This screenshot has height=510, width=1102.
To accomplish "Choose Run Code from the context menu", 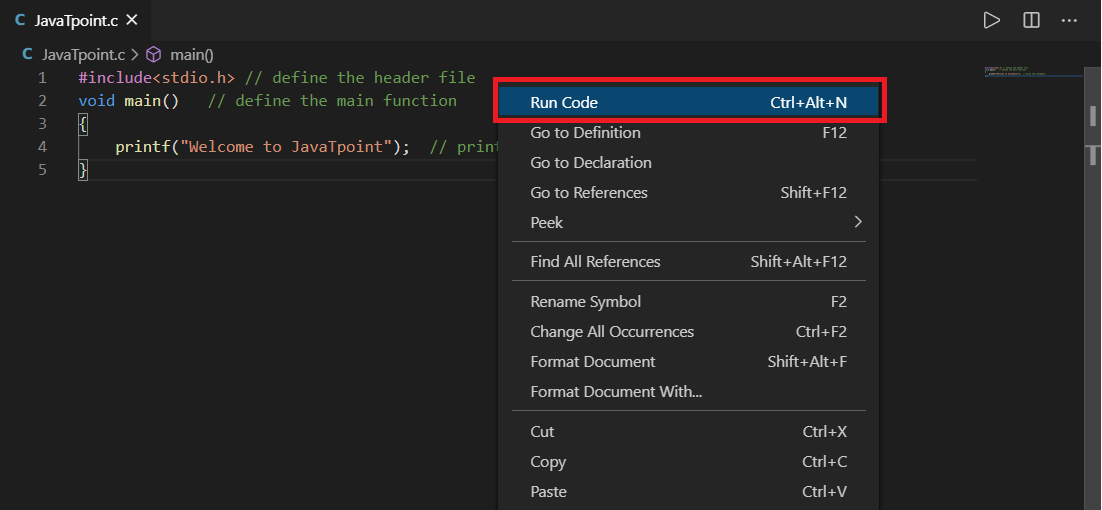I will click(688, 103).
